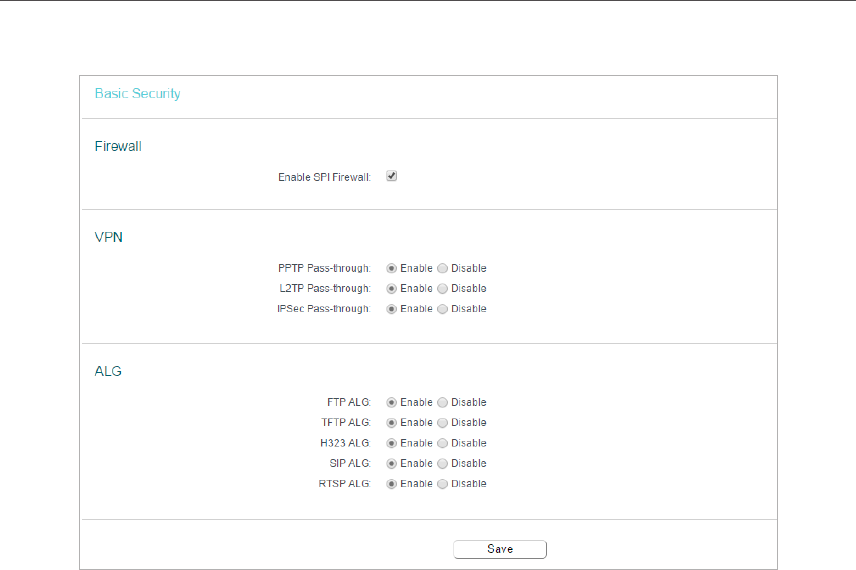Select Disable for H323 ALG
Image resolution: width=856 pixels, height=570 pixels.
pyautogui.click(x=443, y=443)
